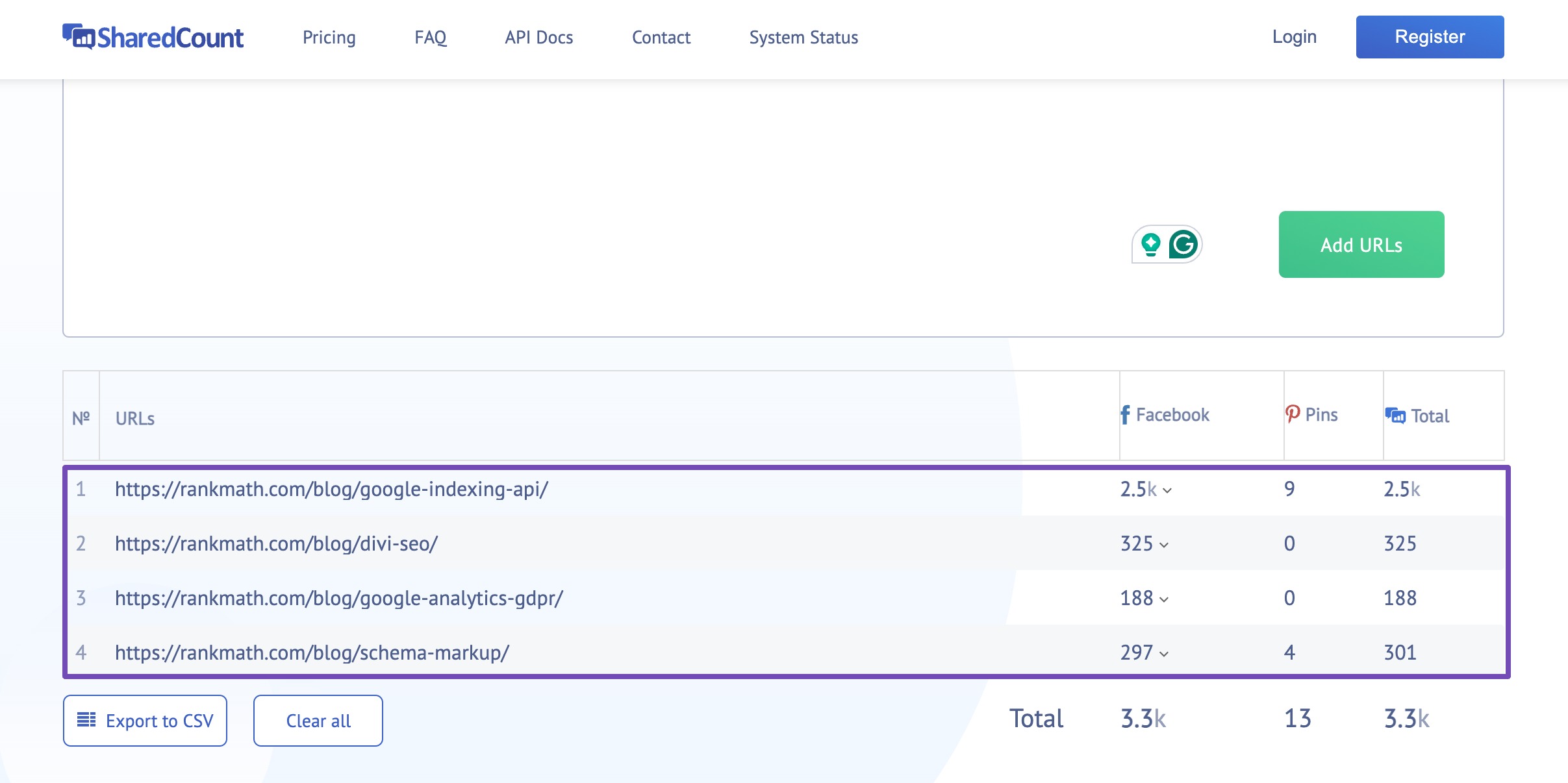
Task: Click Pins count 9 in first row
Action: [1289, 489]
